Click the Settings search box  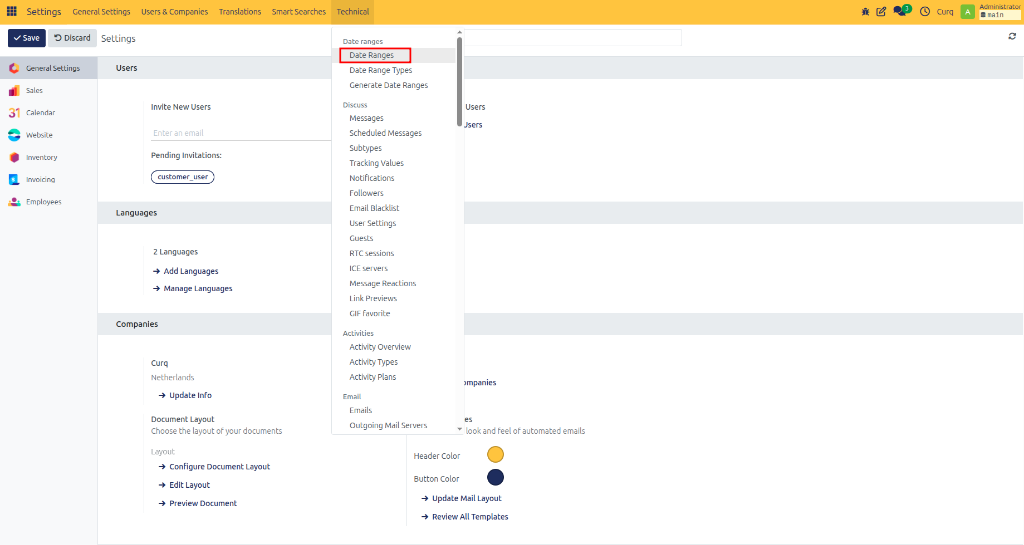click(573, 38)
